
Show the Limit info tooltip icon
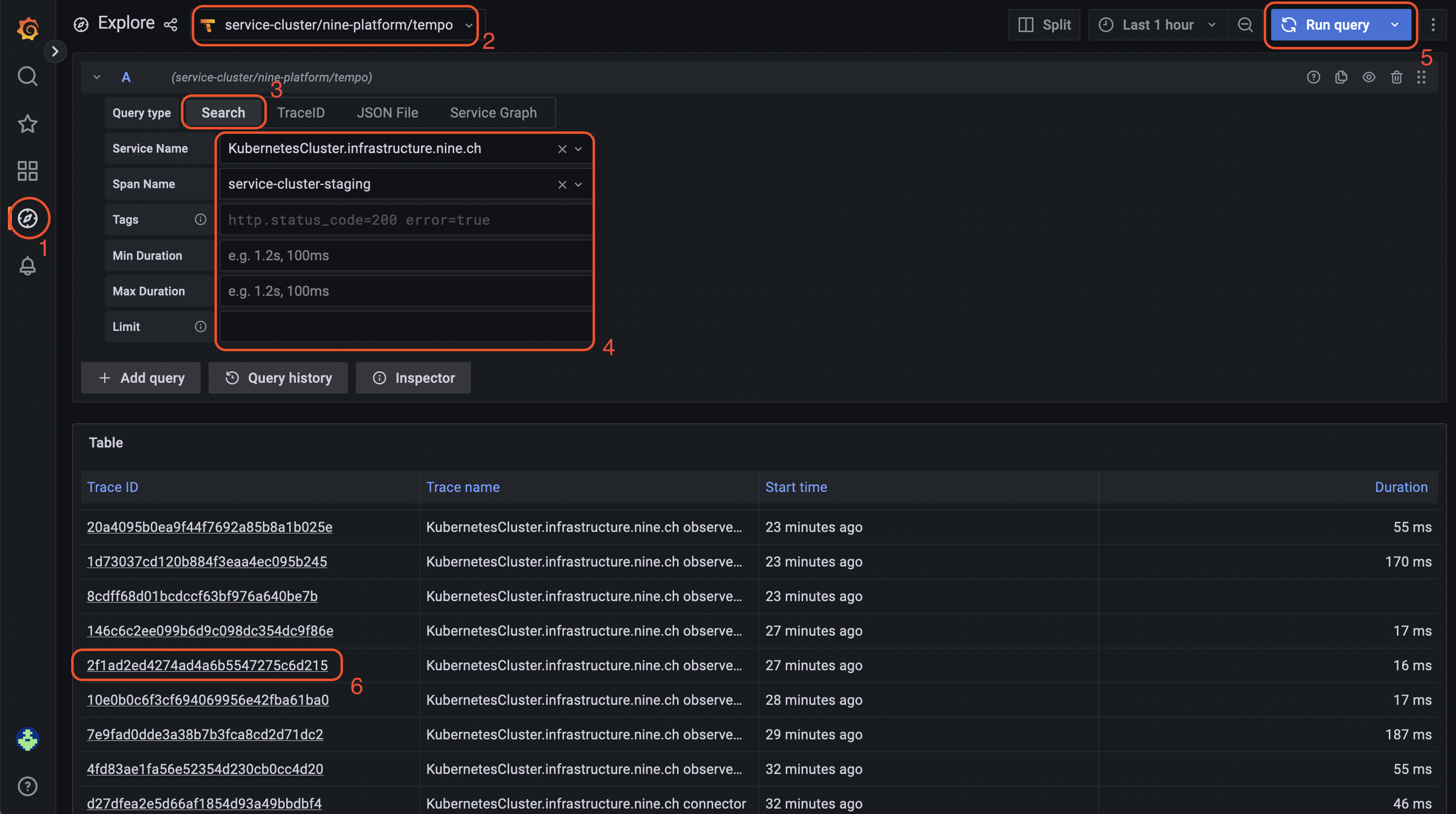coord(200,326)
